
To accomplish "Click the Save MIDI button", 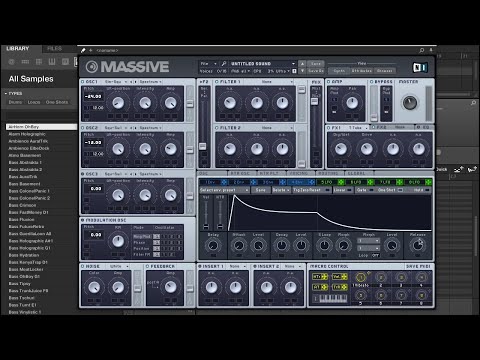I will click(418, 266).
